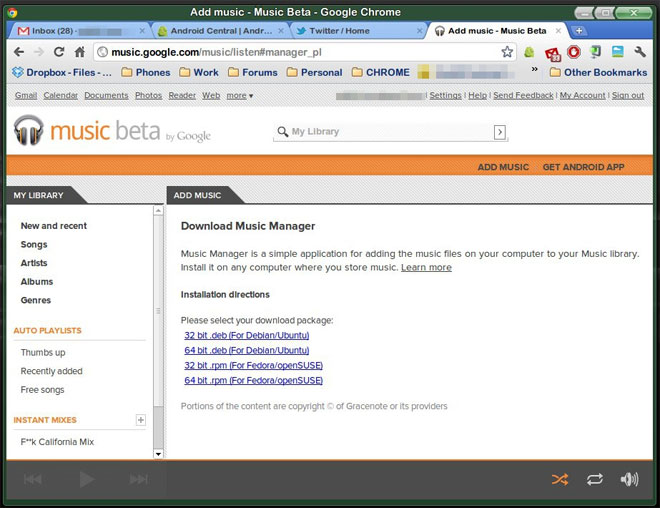Viewport: 660px width, 508px height.
Task: Open search options arrow in My Library box
Action: [500, 132]
